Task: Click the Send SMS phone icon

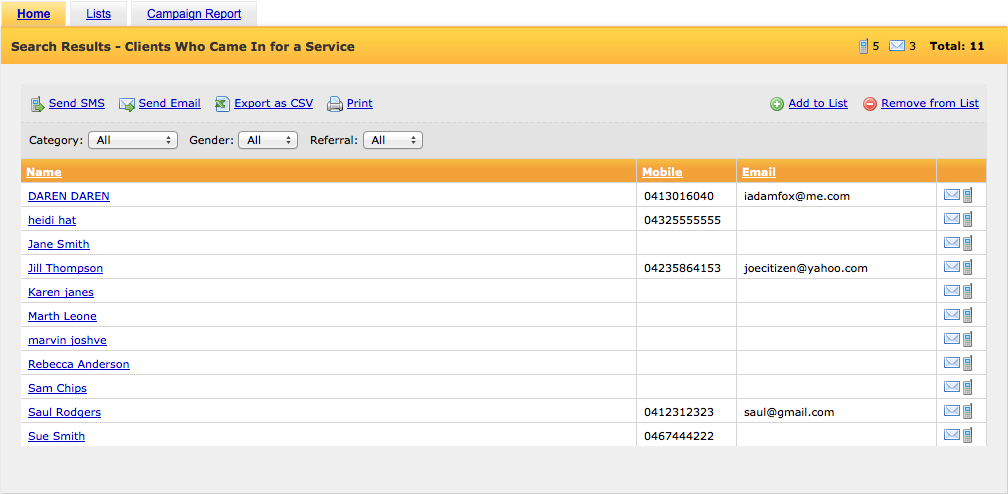Action: 38,104
